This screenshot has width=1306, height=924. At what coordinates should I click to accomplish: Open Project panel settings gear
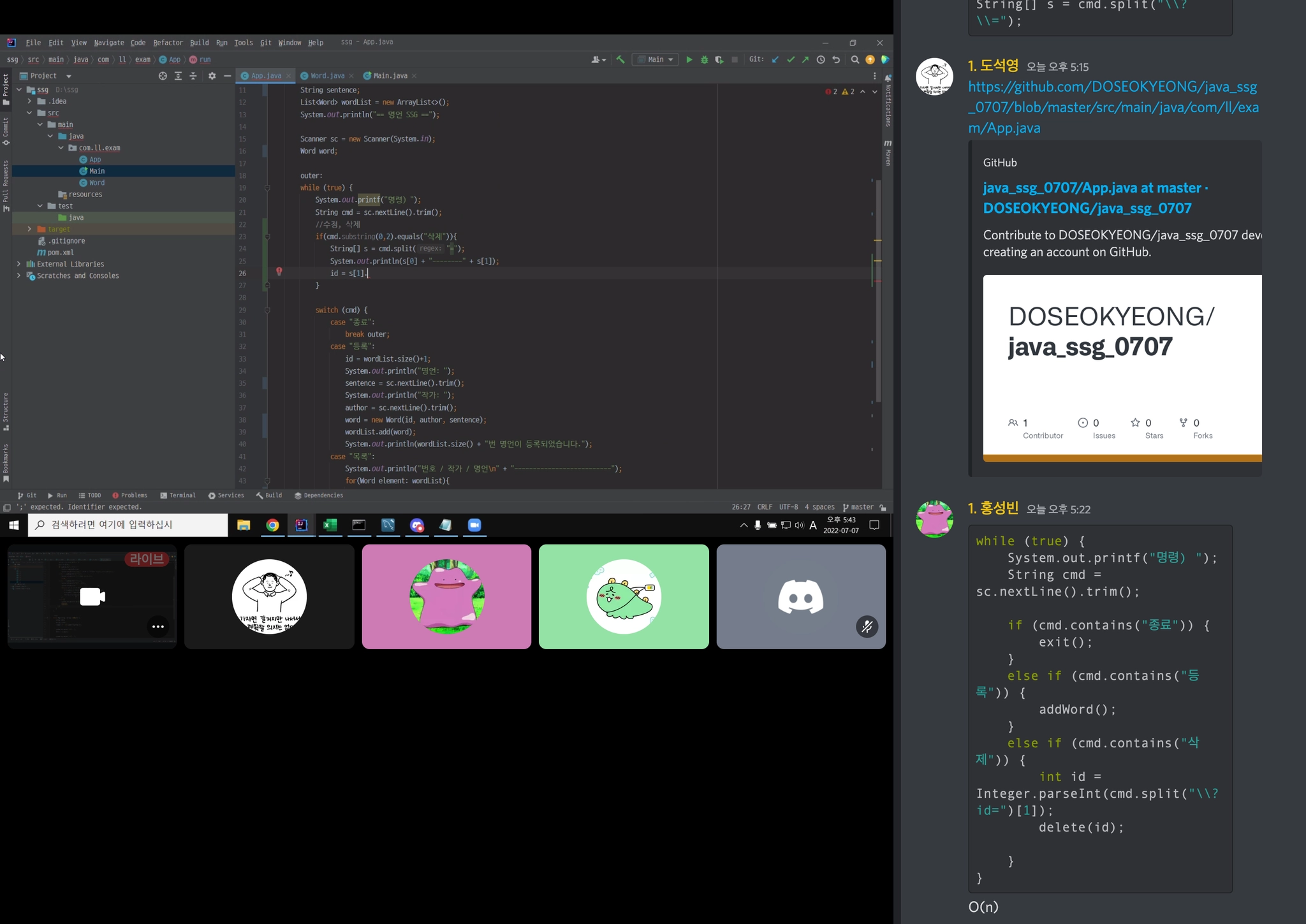pos(212,76)
